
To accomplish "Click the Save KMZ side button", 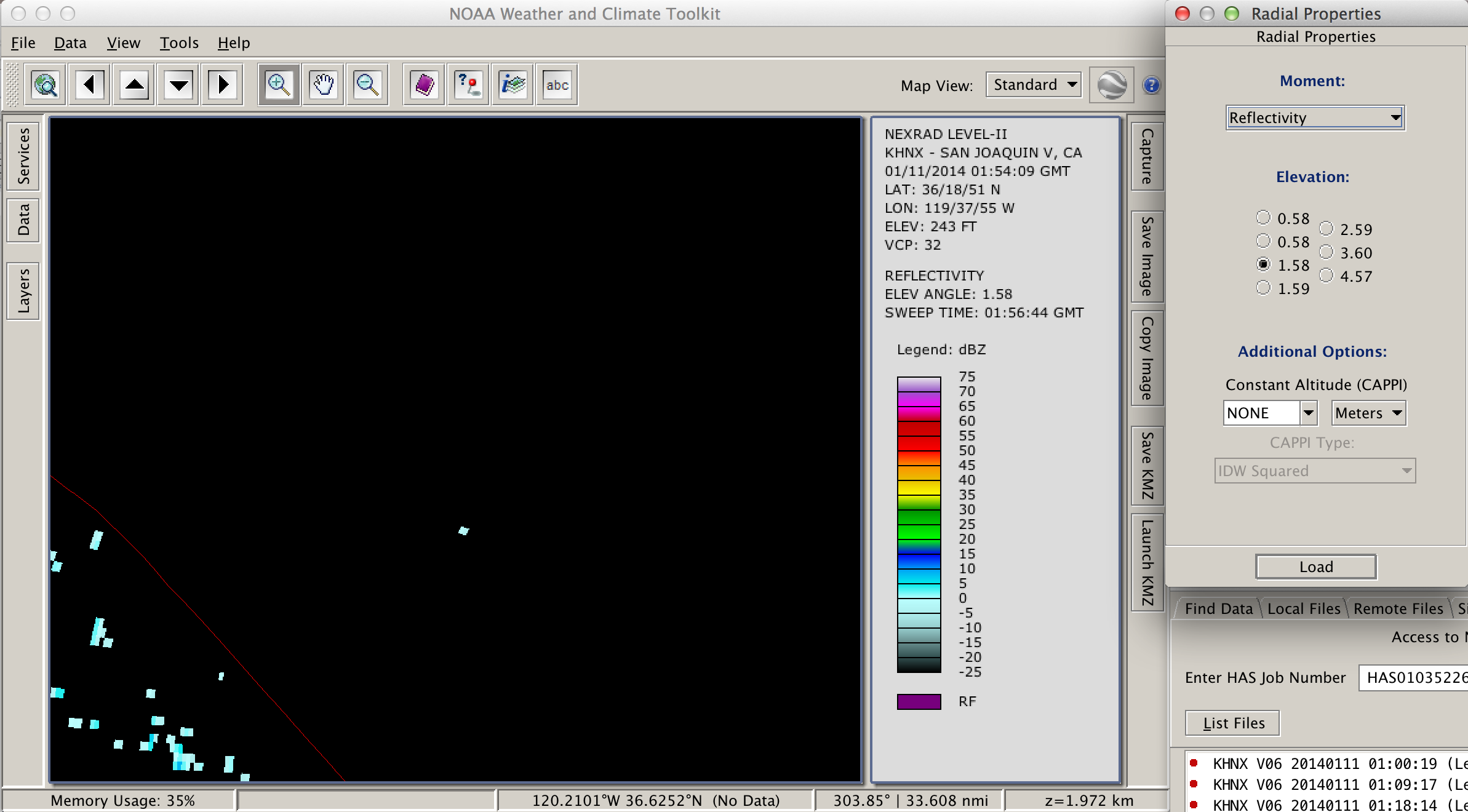I will click(x=1147, y=466).
